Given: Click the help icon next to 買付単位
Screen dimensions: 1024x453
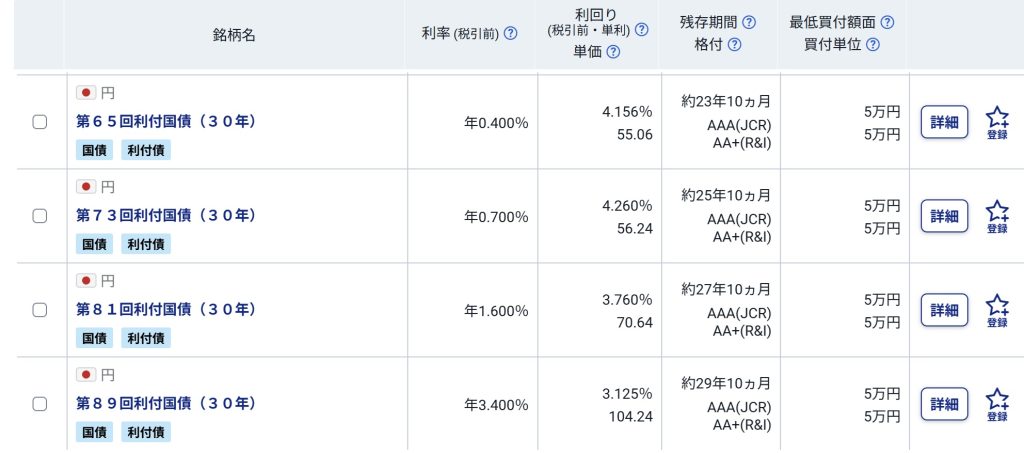Looking at the screenshot, I should point(873,44).
